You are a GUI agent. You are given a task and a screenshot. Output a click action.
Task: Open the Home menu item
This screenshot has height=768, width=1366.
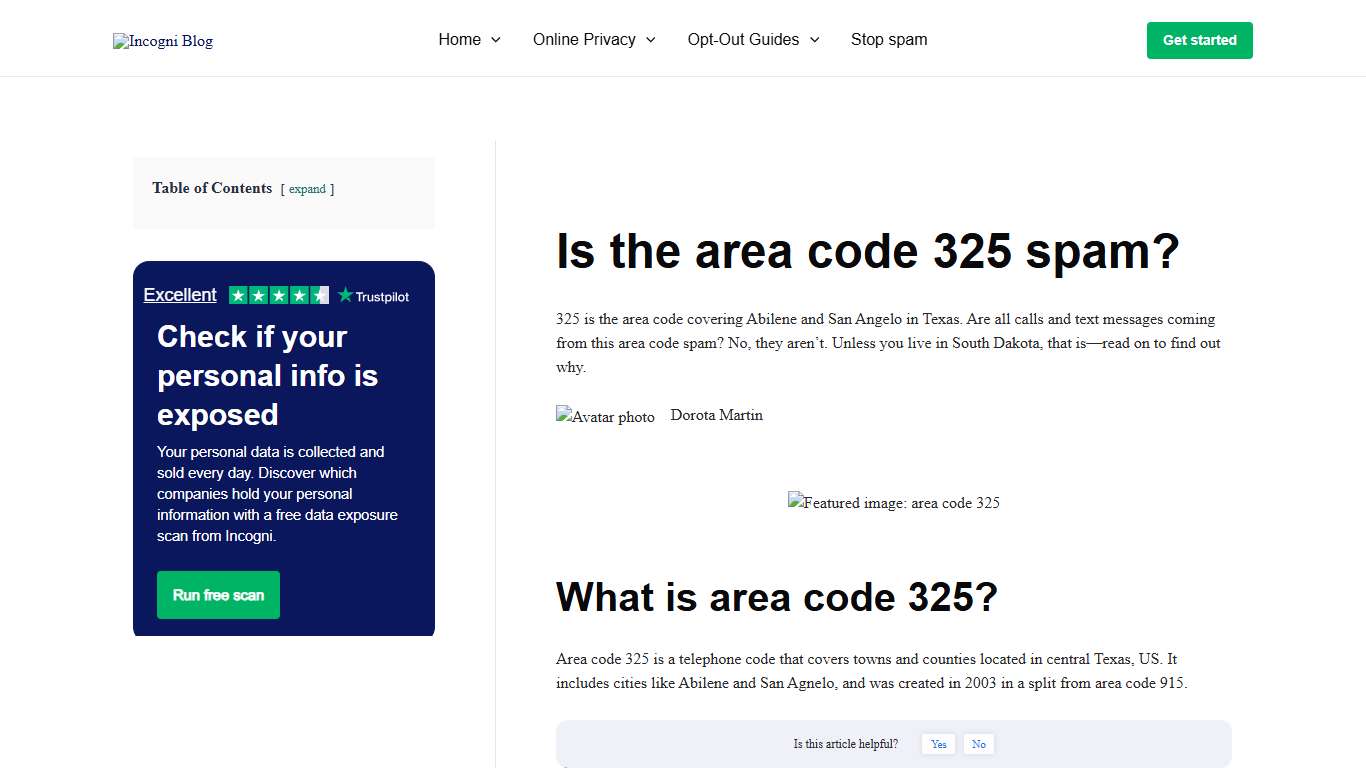(x=459, y=40)
